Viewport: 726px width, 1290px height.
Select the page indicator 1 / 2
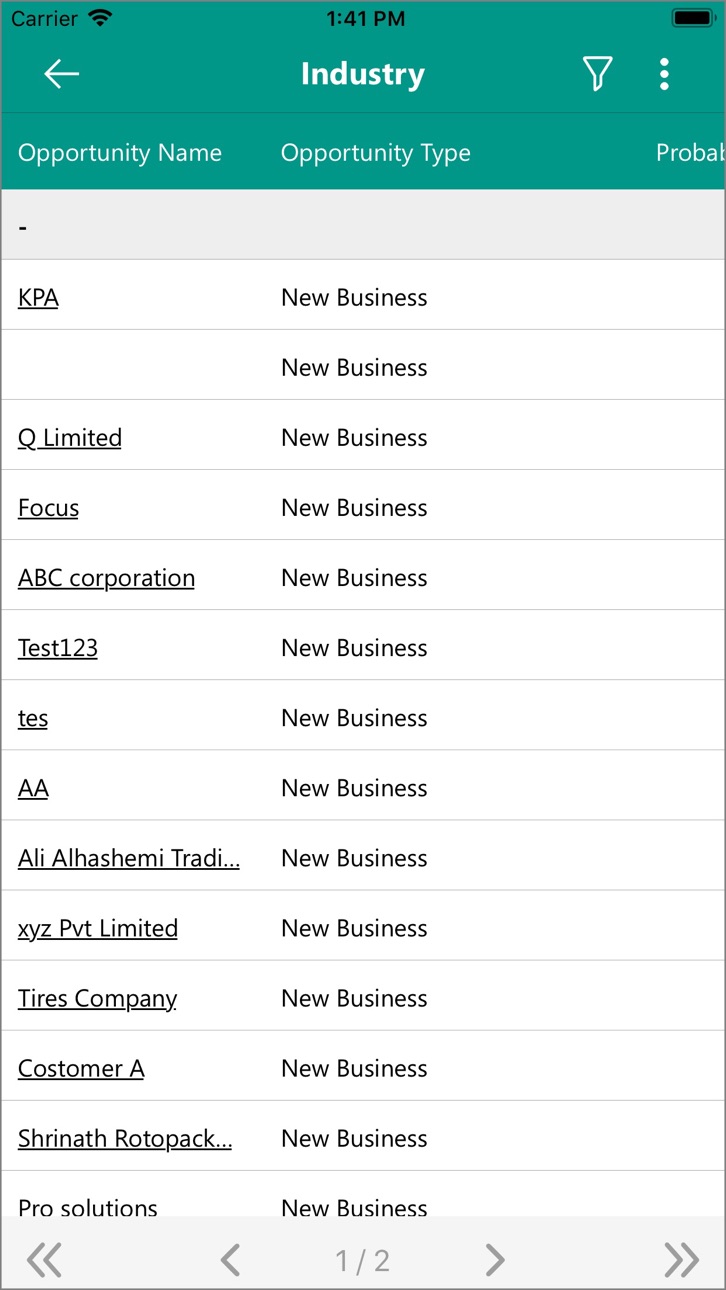click(x=363, y=1261)
